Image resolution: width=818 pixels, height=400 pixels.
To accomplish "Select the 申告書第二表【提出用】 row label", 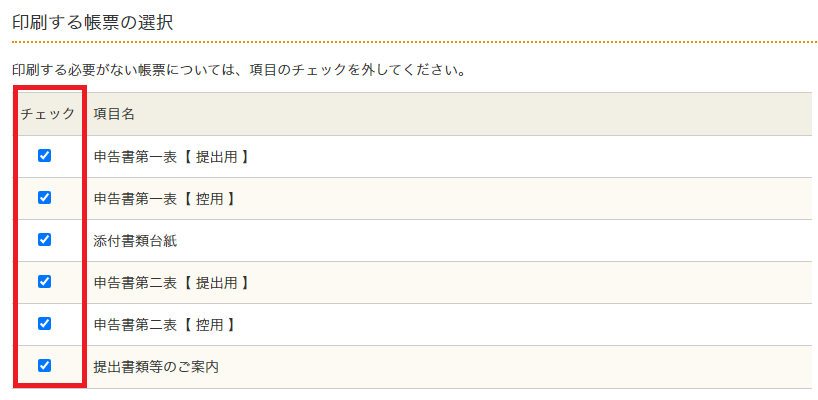I will pos(170,283).
